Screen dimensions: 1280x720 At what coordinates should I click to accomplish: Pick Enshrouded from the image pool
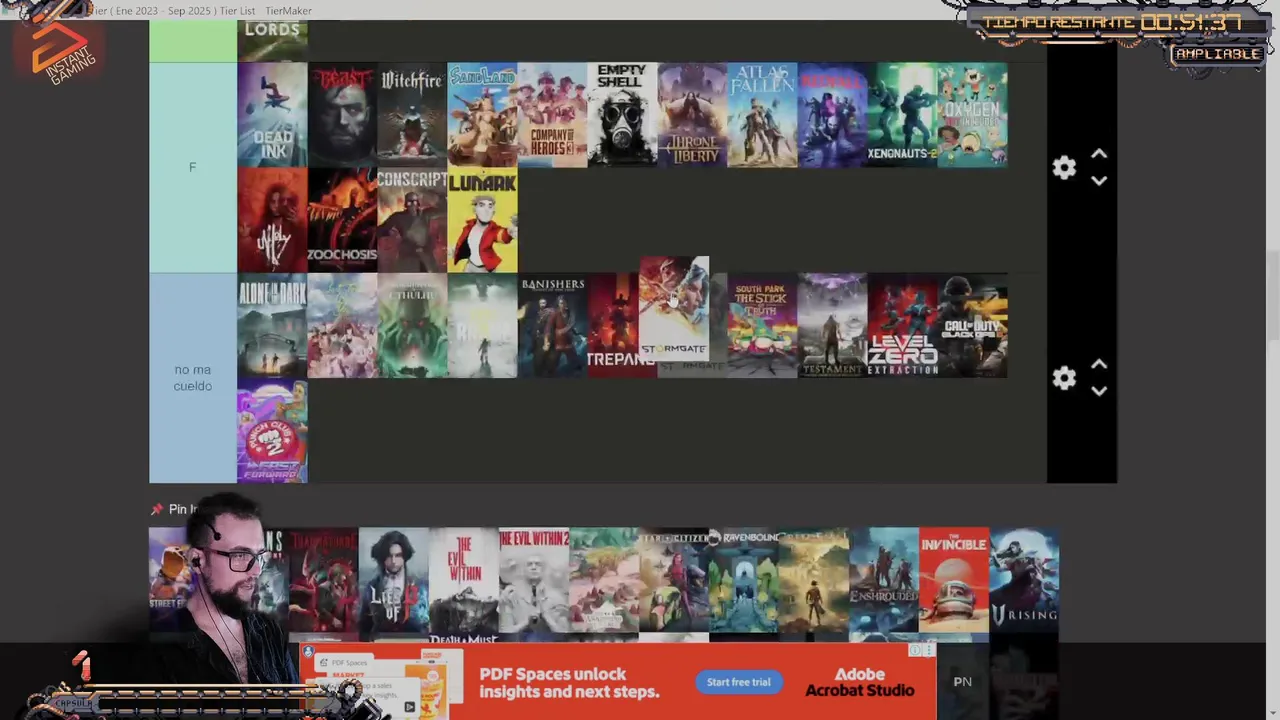click(x=884, y=580)
